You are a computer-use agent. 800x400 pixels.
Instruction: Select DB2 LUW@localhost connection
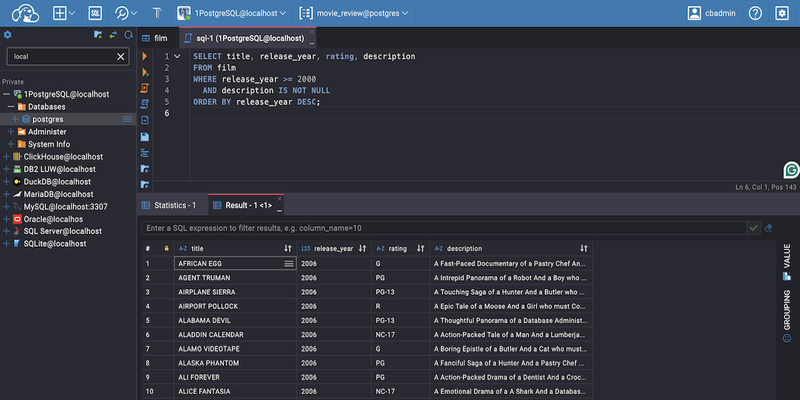(59, 169)
